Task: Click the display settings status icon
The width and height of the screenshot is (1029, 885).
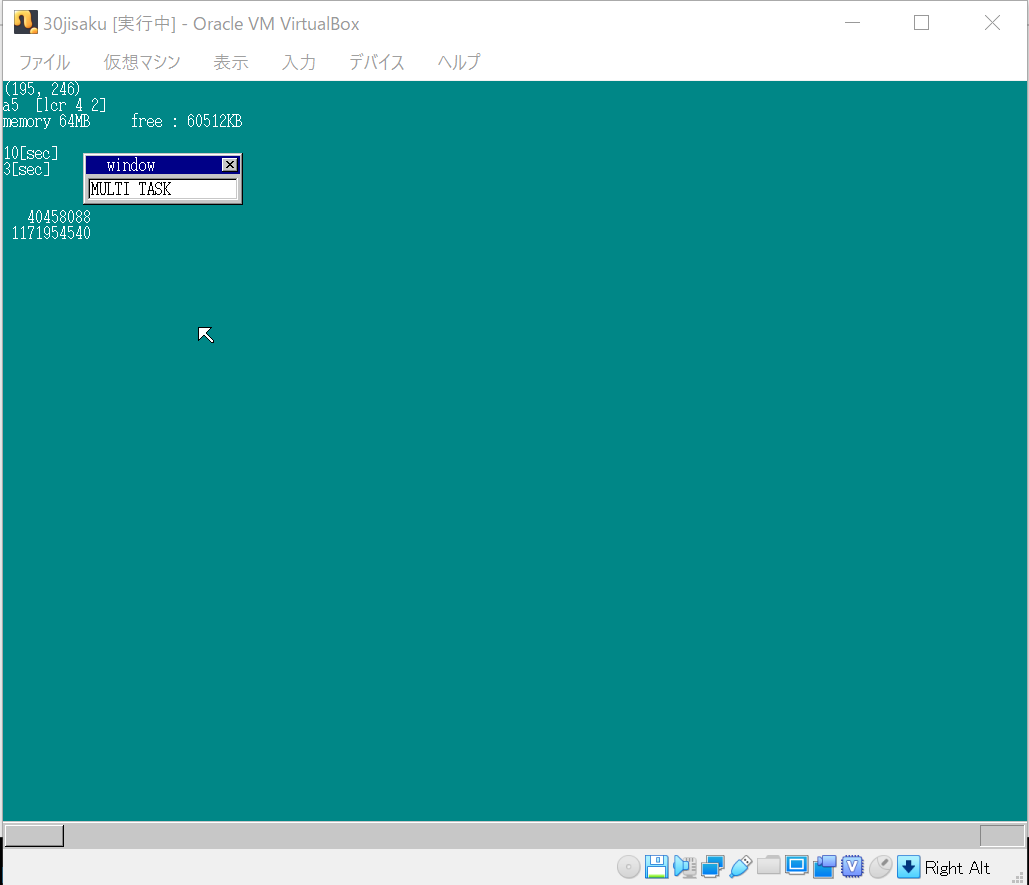Action: pyautogui.click(x=797, y=867)
